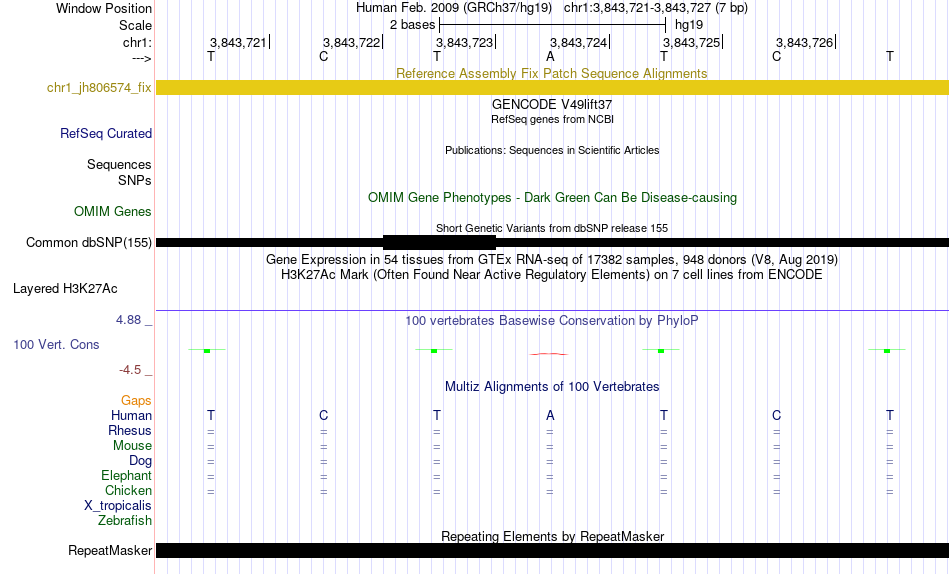Viewport: 950px width, 574px height.
Task: Select the yellow fix patch alignment bar
Action: pyautogui.click(x=552, y=87)
